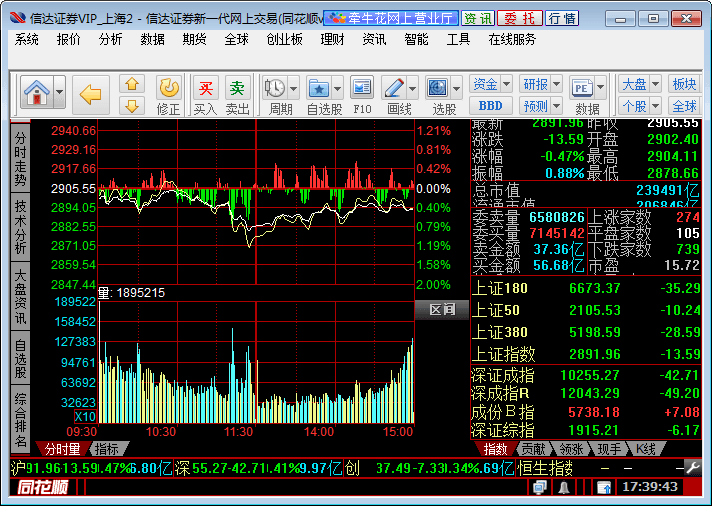Switch to 分时走势 side tab
Screen dimensions: 712x506
[x=20, y=157]
